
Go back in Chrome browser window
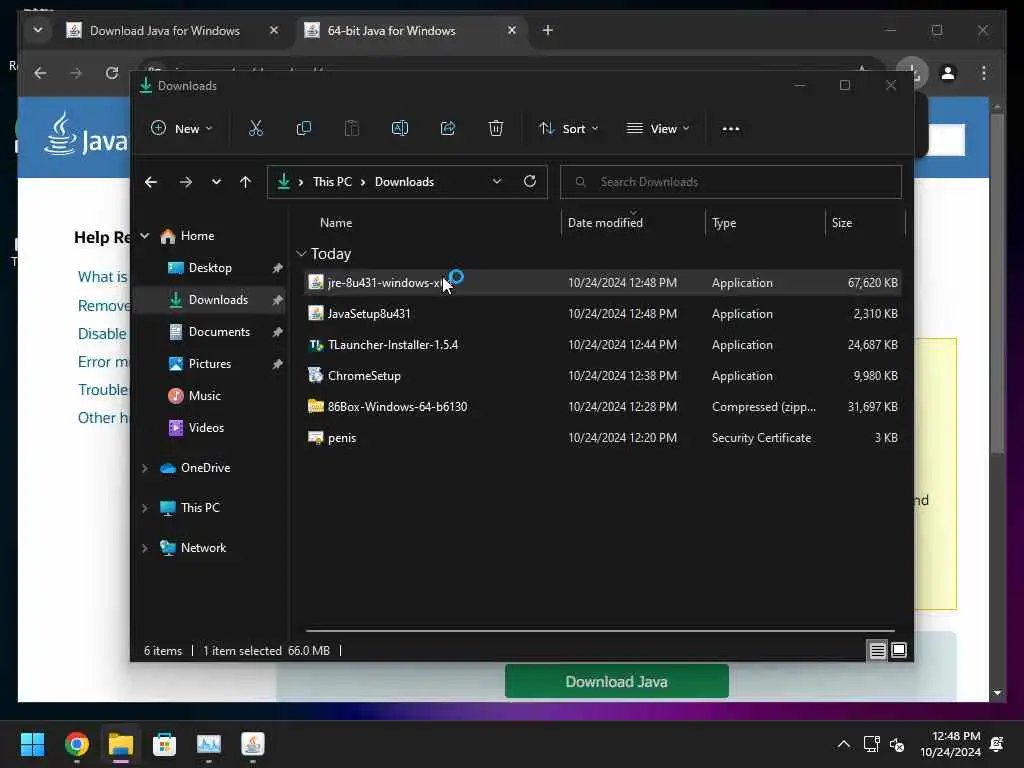(x=40, y=72)
